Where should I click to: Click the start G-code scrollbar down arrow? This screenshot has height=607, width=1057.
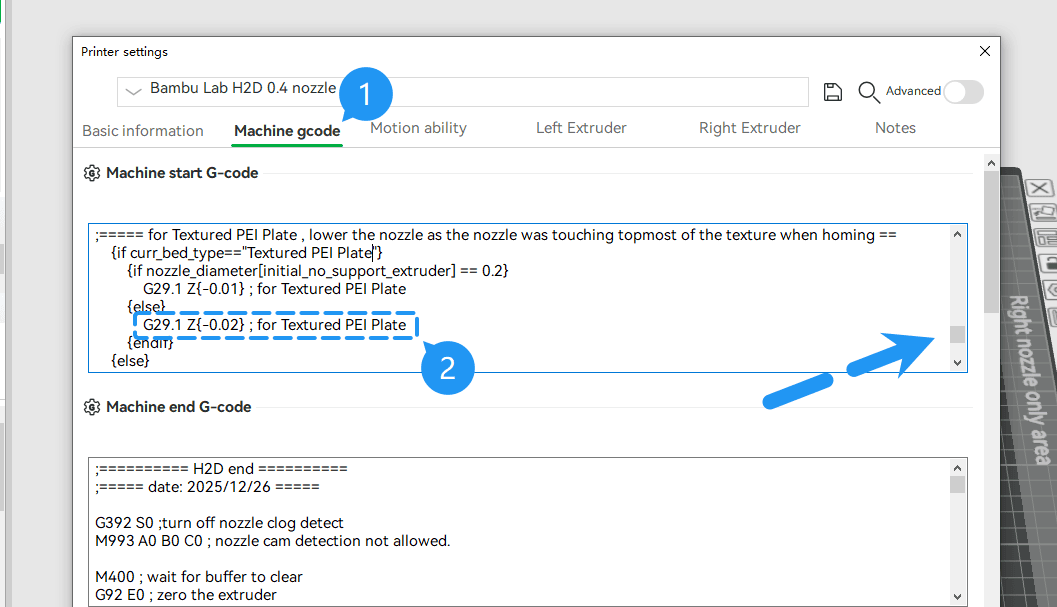957,363
